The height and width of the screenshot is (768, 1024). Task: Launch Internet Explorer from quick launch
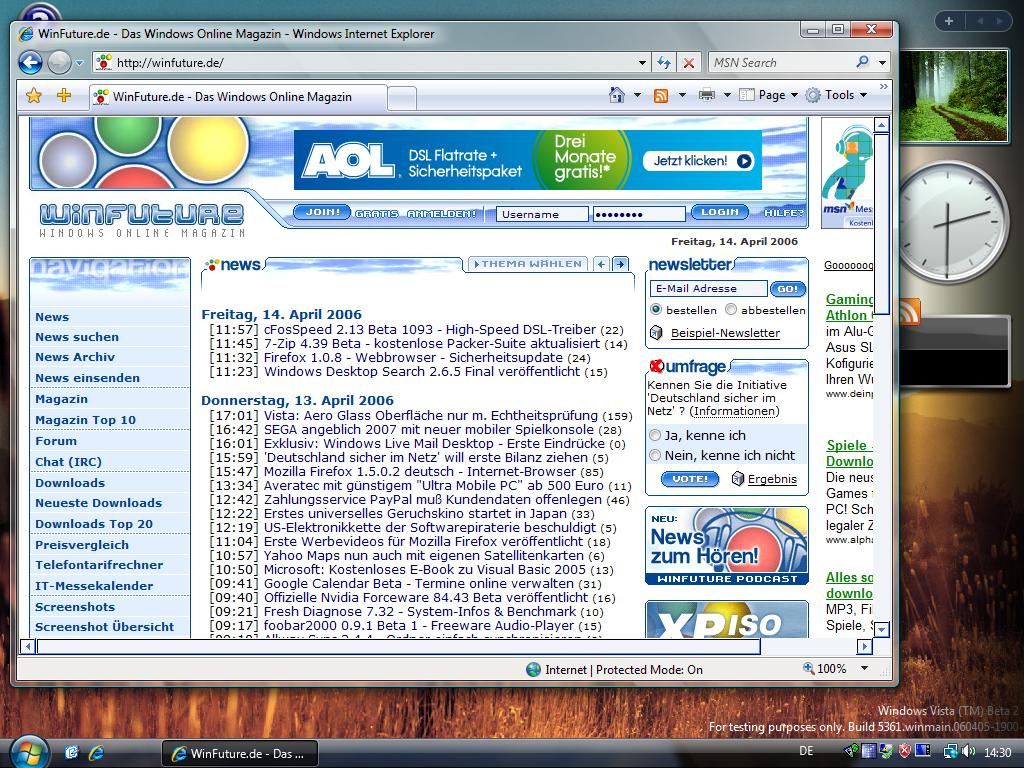[96, 753]
